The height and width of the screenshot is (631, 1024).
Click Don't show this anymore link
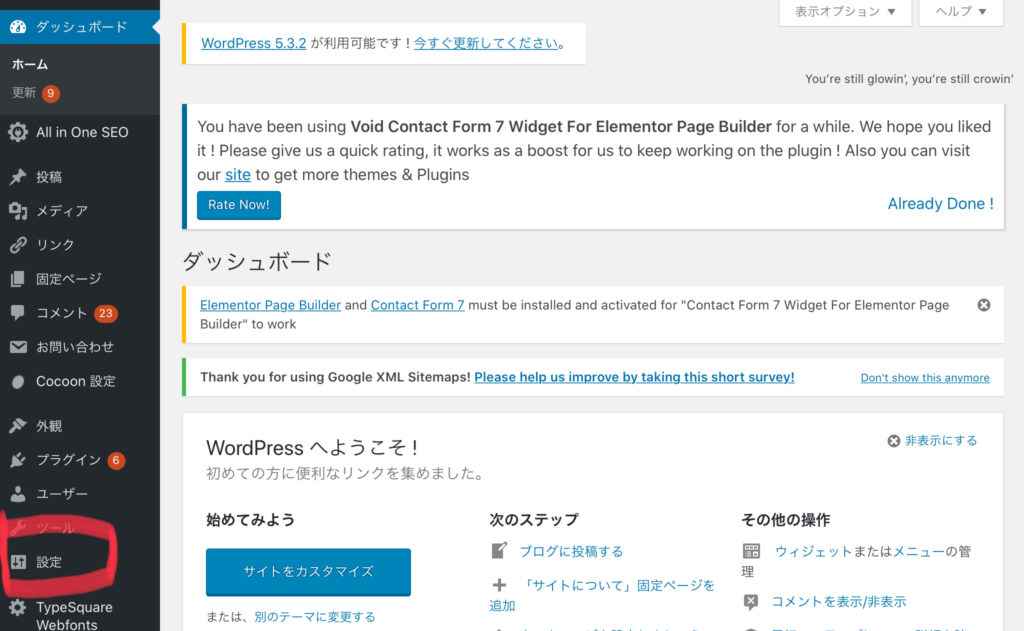click(x=925, y=378)
